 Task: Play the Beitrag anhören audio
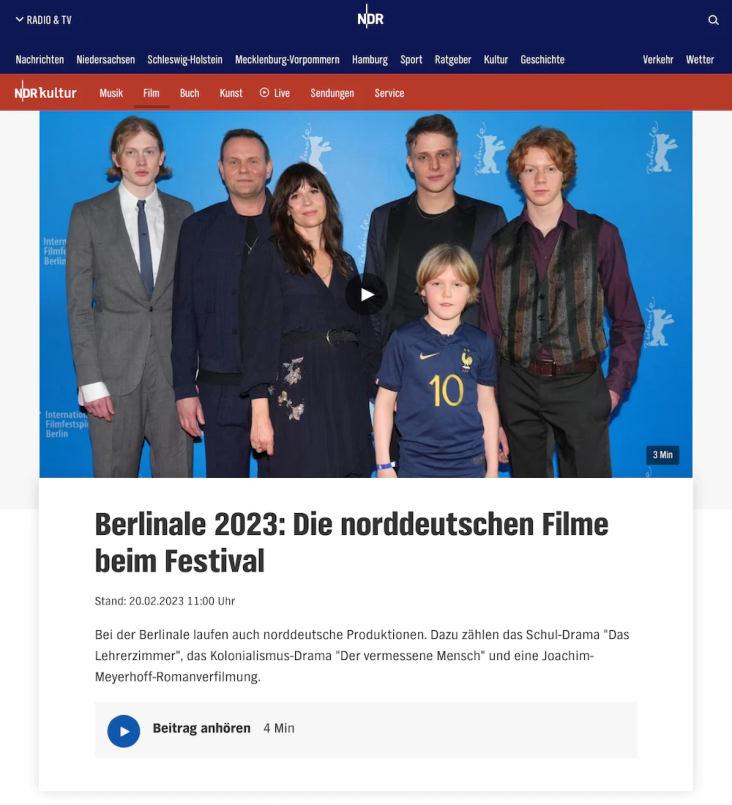(124, 731)
